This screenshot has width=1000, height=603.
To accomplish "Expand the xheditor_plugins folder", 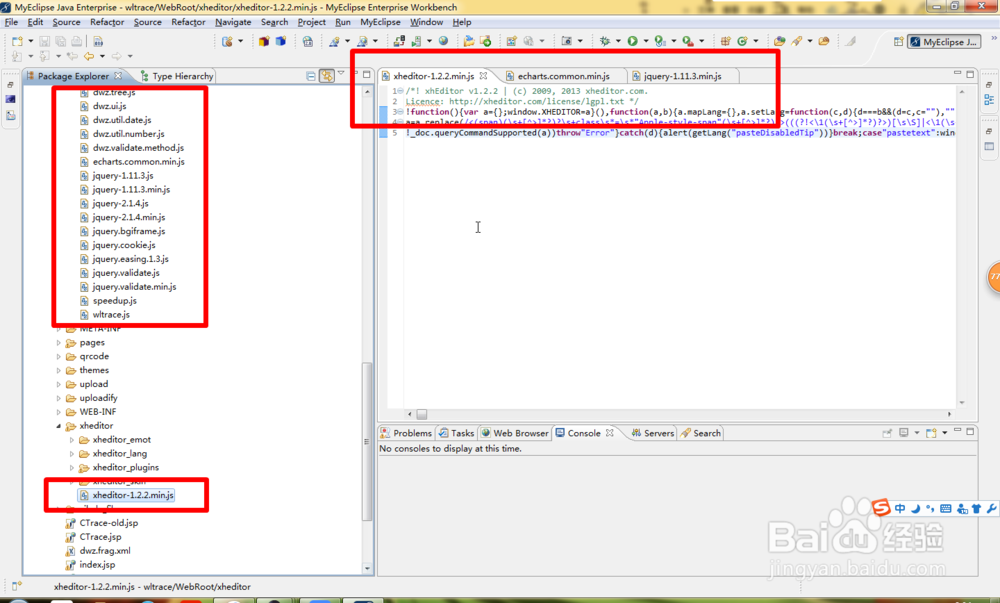I will tap(71, 467).
